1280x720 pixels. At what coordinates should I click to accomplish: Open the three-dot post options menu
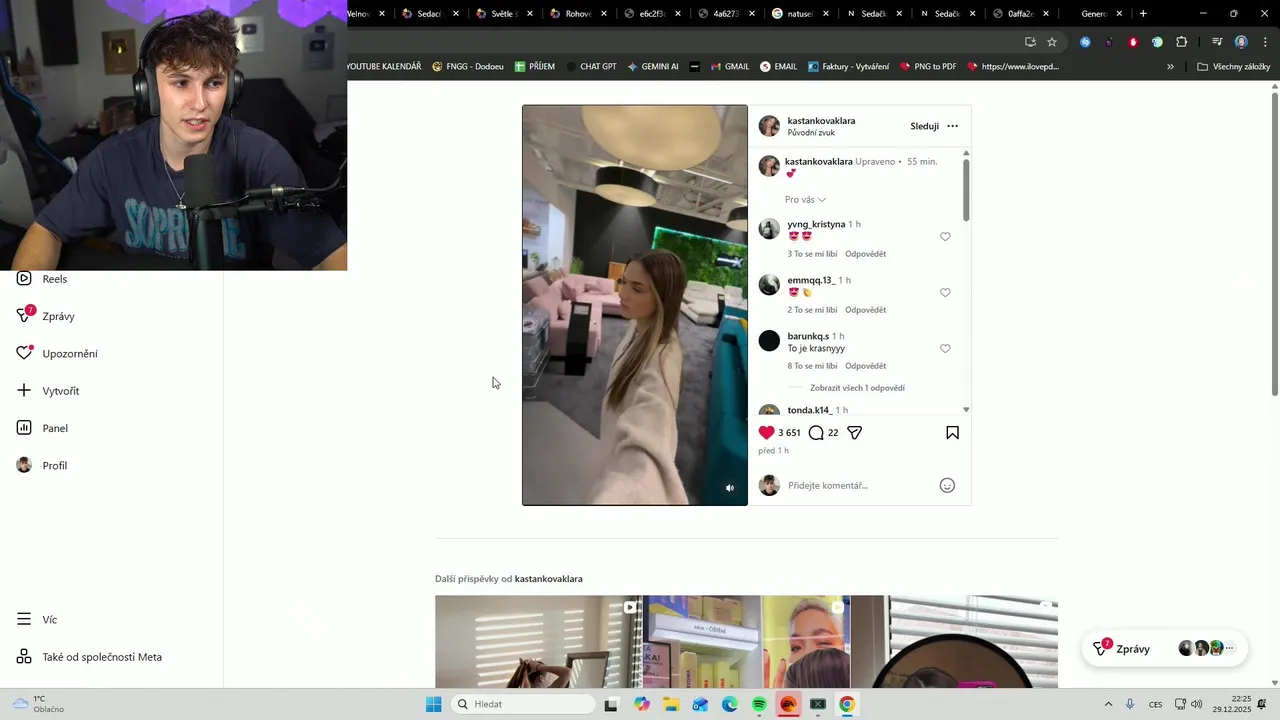pyautogui.click(x=952, y=126)
